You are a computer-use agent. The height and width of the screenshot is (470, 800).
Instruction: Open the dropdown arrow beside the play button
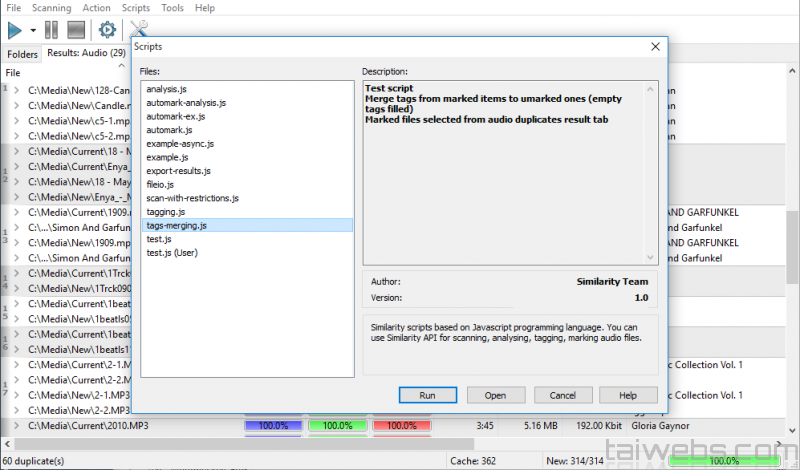[33, 30]
